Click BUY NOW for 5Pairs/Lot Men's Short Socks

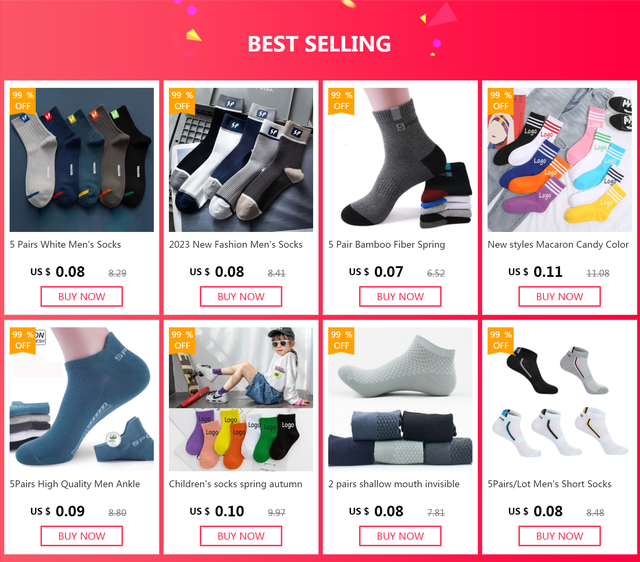[x=560, y=536]
